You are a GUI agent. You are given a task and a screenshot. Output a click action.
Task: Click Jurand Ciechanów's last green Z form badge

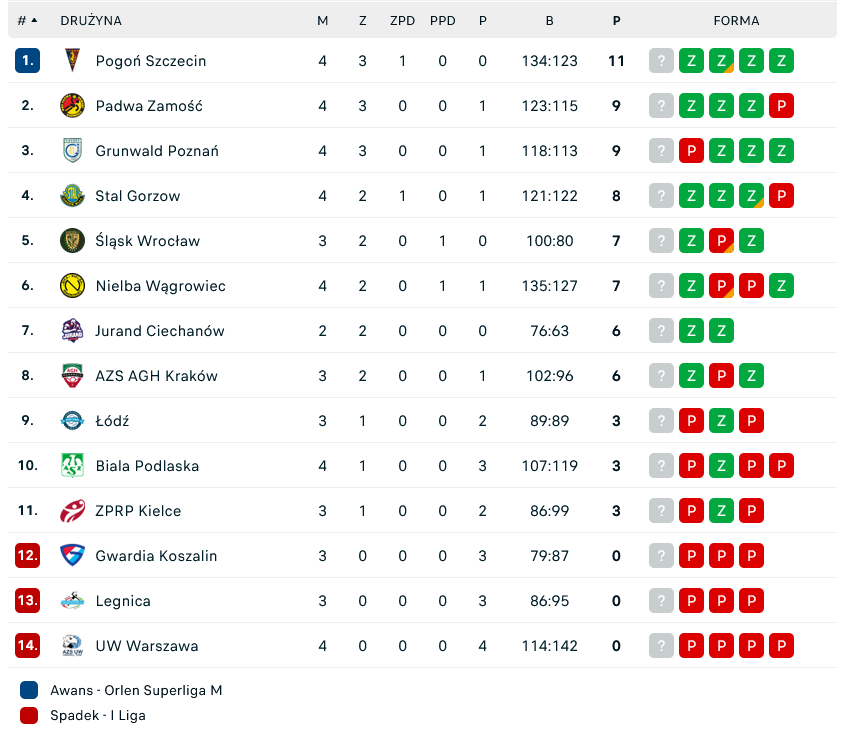click(x=721, y=331)
